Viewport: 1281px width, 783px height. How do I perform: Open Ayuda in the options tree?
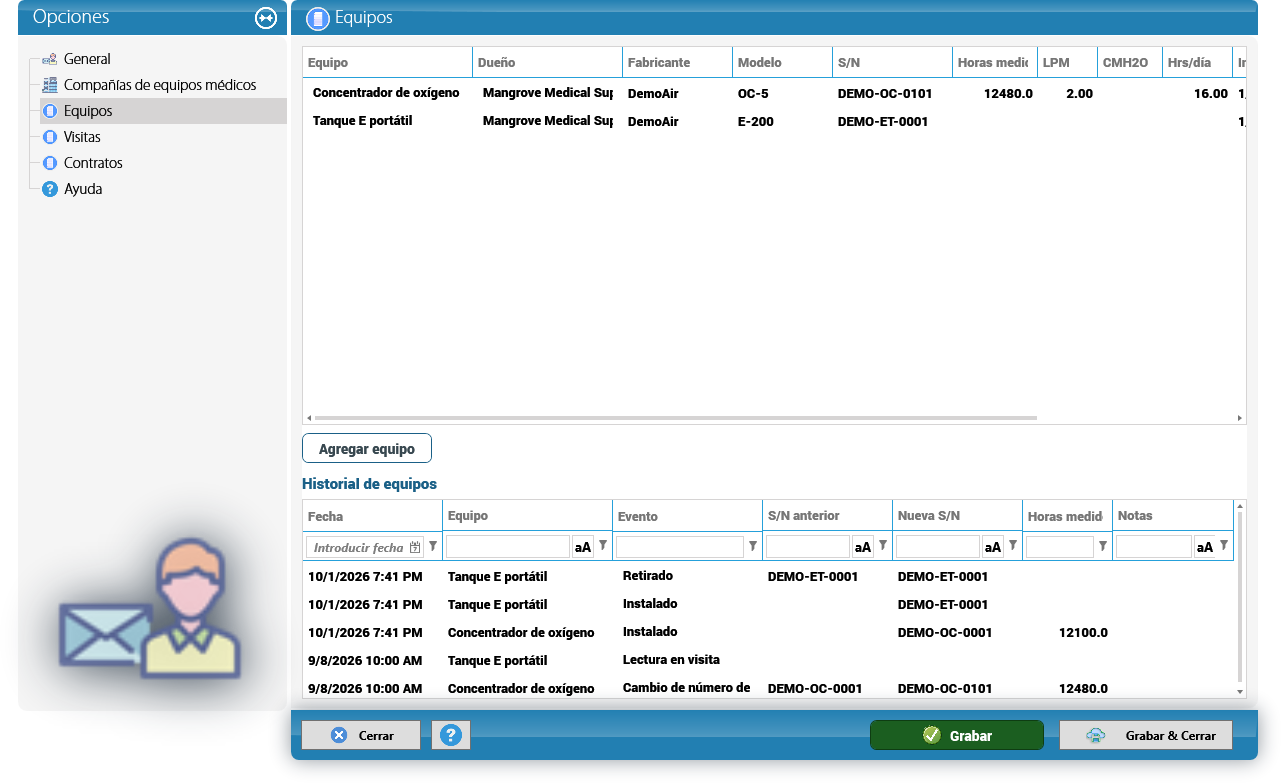click(83, 189)
